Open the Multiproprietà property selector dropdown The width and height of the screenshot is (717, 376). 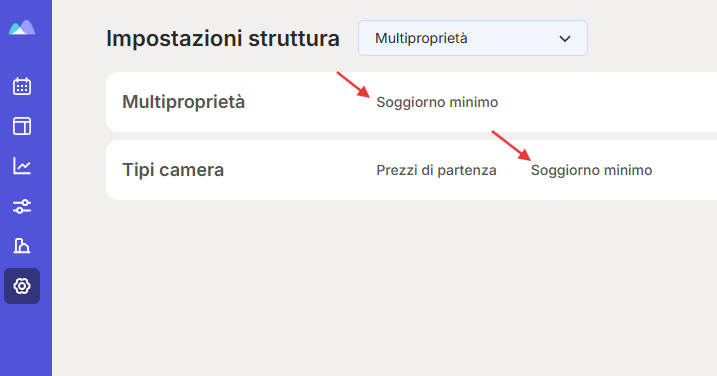(x=472, y=38)
